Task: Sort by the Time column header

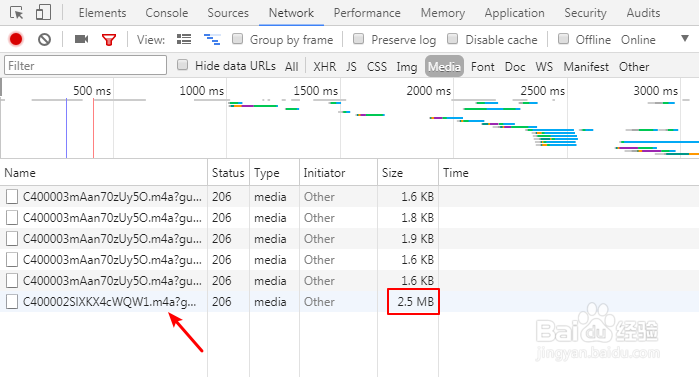Action: (x=569, y=172)
